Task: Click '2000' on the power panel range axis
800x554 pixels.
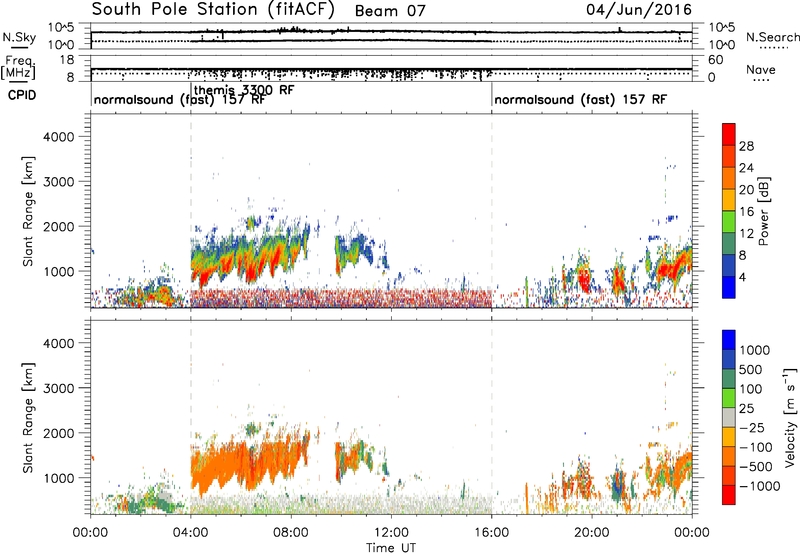Action: tap(58, 226)
